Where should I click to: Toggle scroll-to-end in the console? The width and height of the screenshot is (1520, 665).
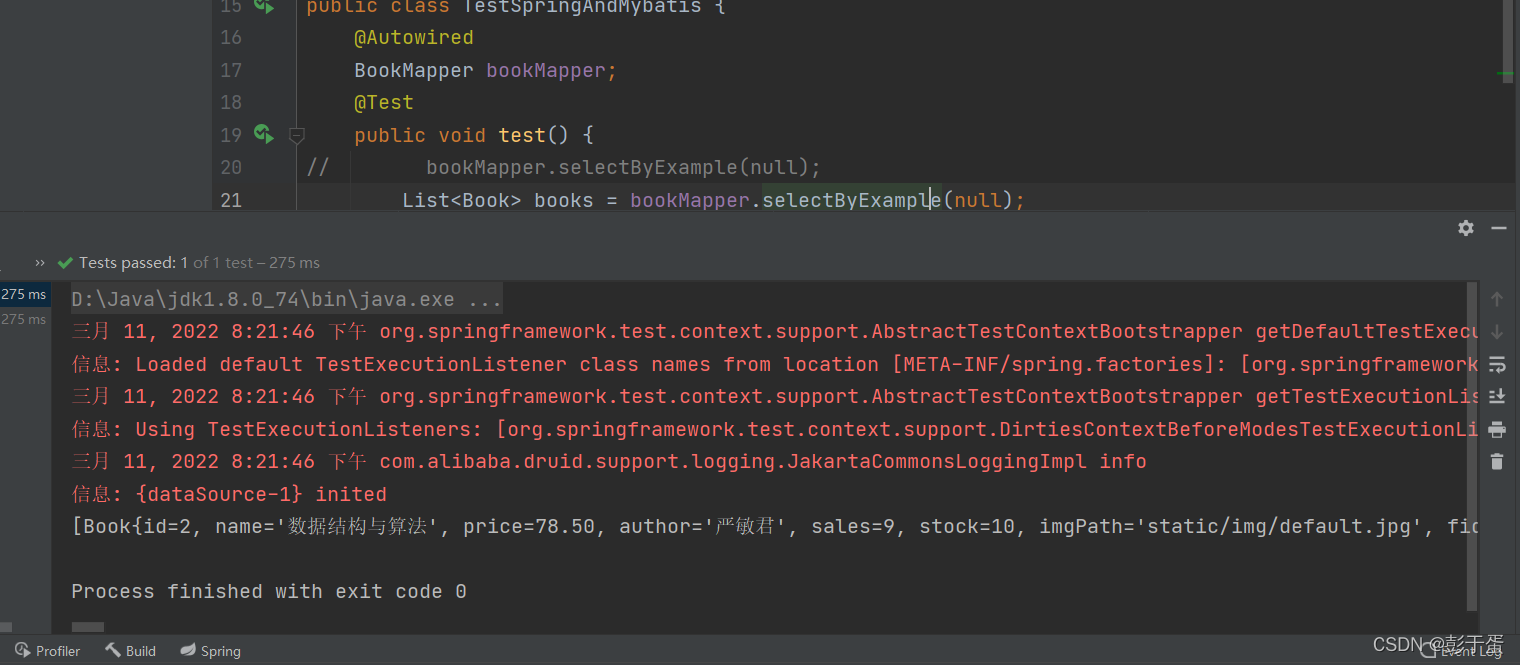pyautogui.click(x=1497, y=397)
